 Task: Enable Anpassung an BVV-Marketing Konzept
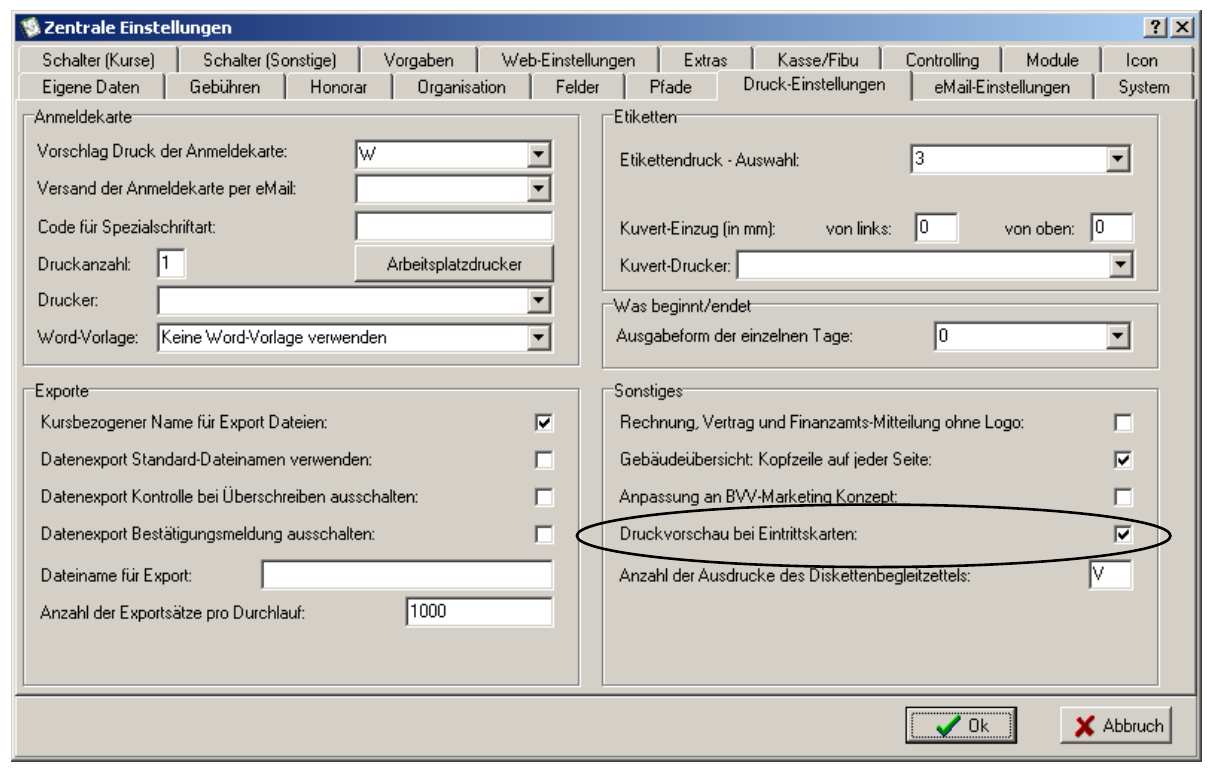(1123, 497)
